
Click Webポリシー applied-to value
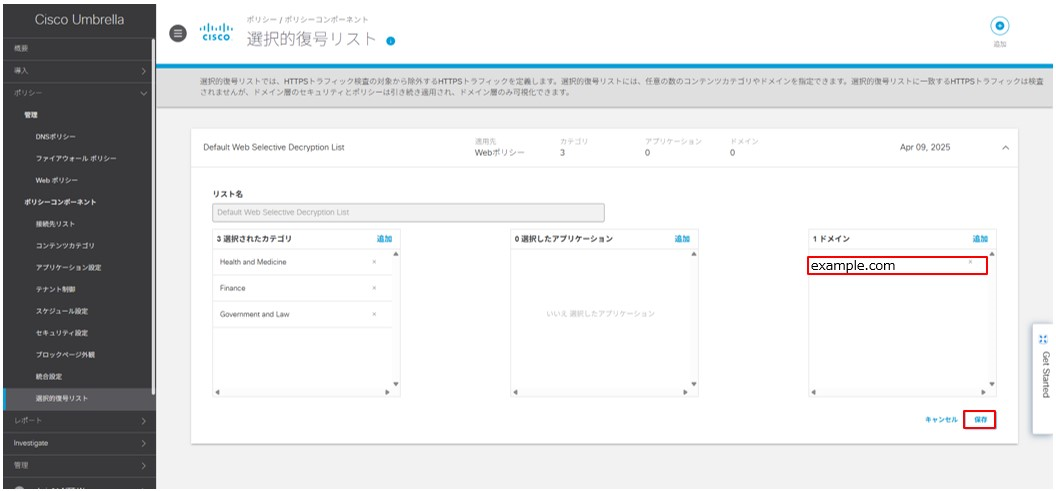pyautogui.click(x=500, y=153)
